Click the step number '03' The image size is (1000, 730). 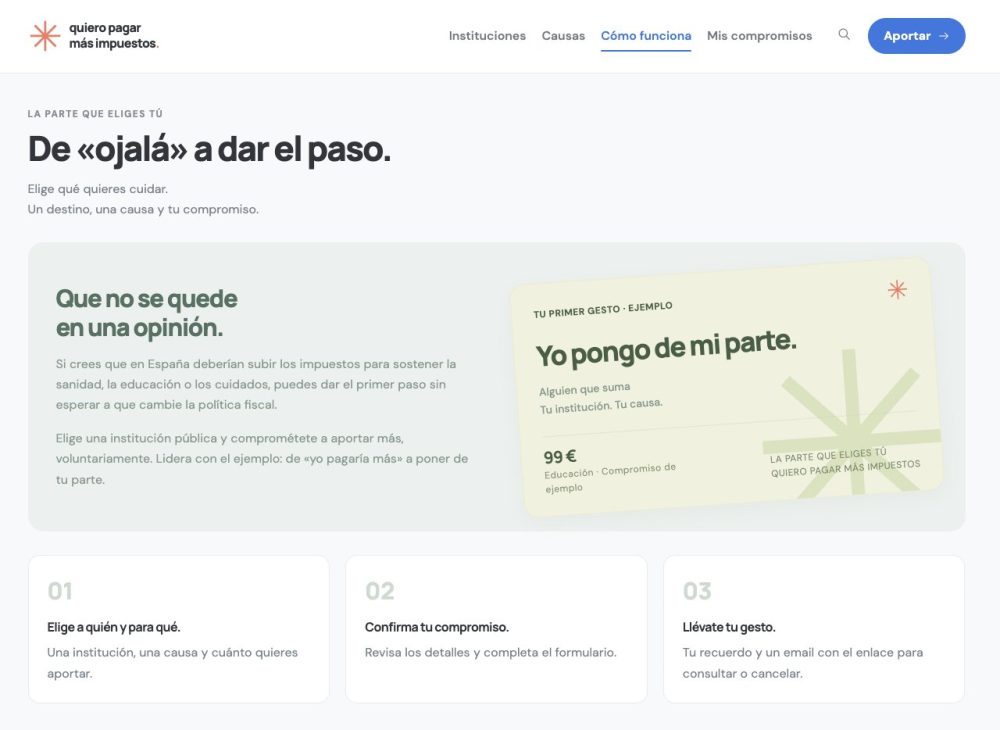[x=697, y=591]
